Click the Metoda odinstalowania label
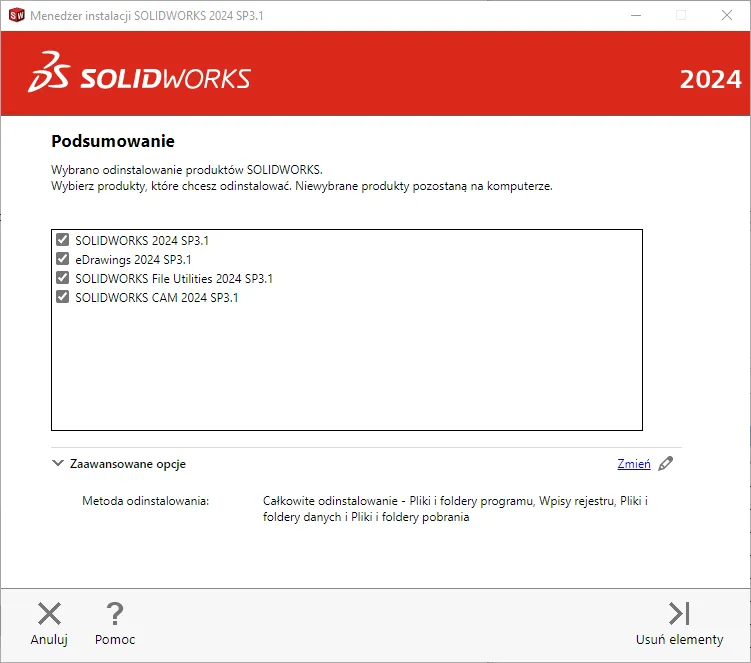 click(146, 501)
